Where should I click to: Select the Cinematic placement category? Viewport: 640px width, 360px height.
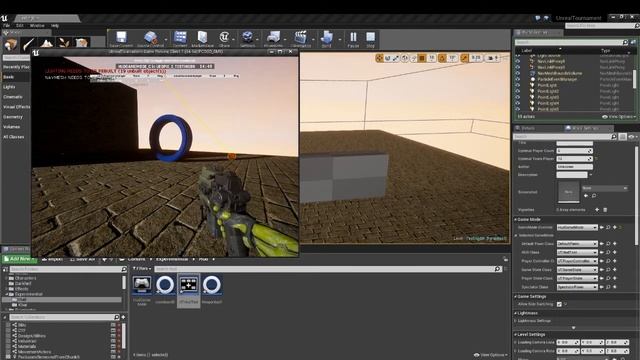[x=13, y=97]
